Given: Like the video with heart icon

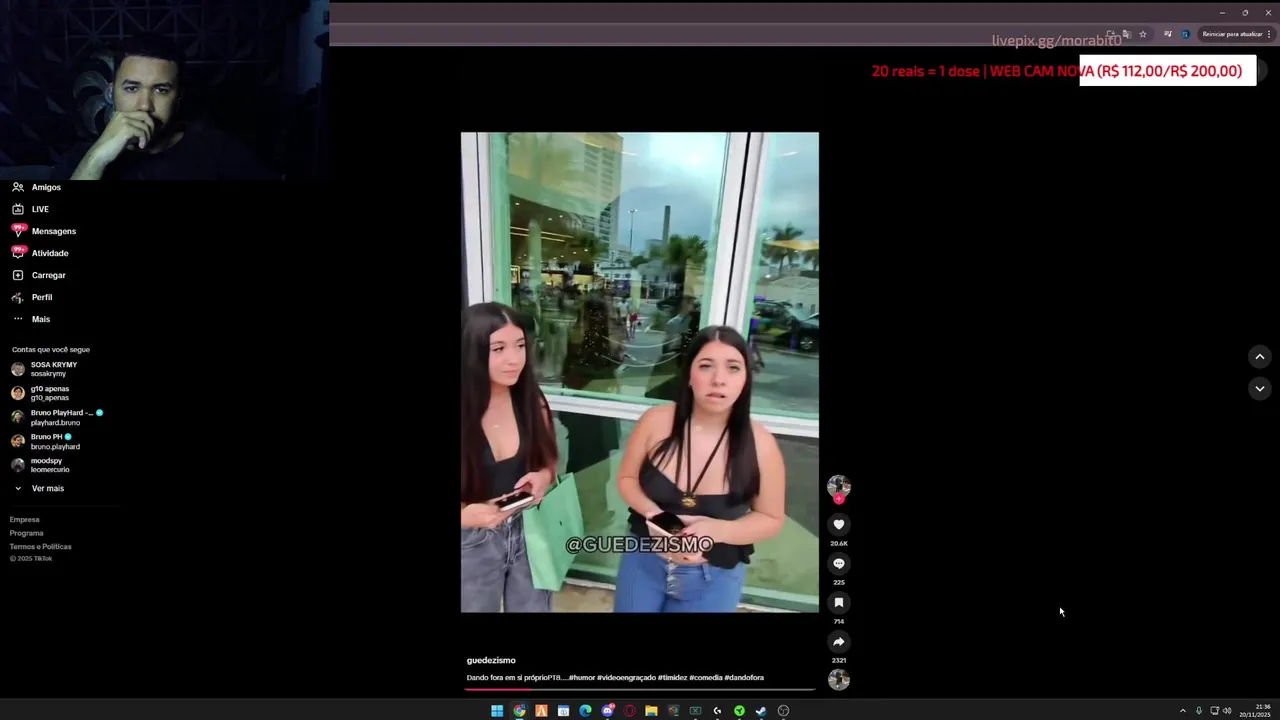Looking at the screenshot, I should pos(839,524).
